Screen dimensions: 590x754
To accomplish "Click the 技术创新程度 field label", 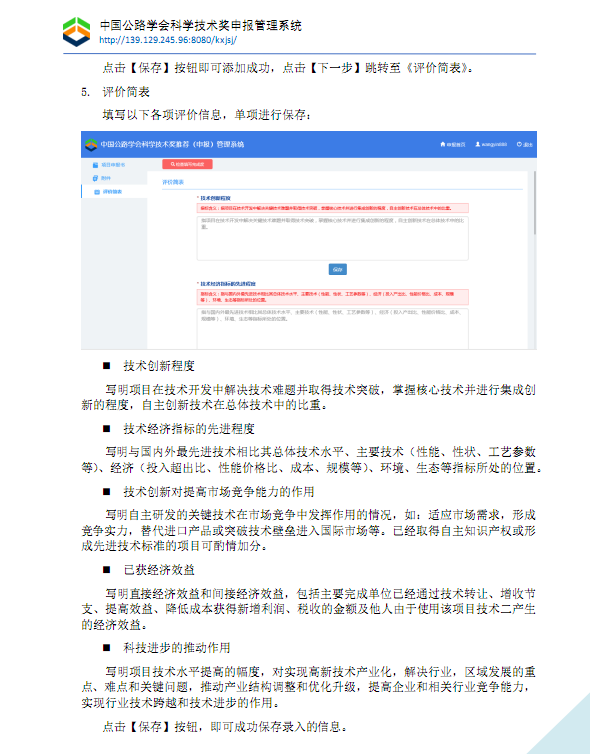I will point(213,198).
